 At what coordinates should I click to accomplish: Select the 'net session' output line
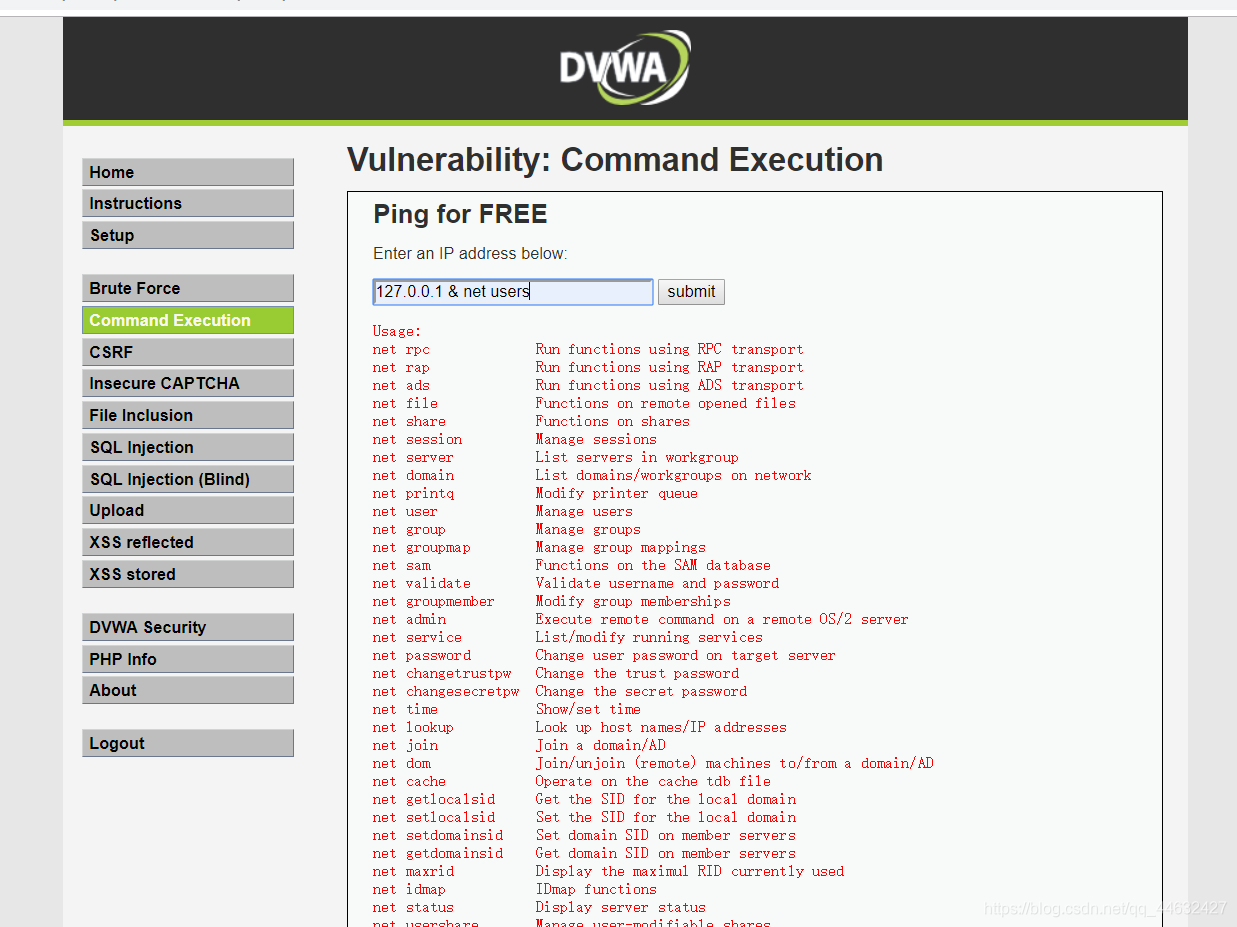(515, 439)
